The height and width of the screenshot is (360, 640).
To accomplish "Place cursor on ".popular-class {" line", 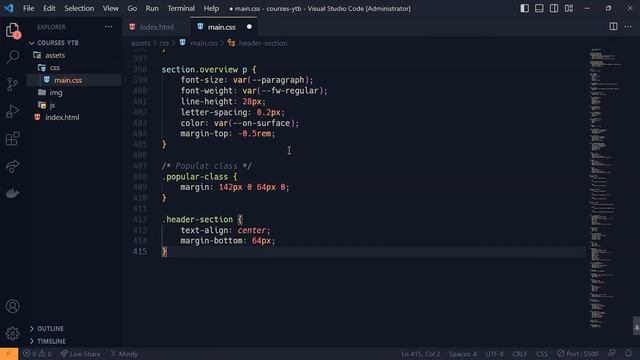I will pyautogui.click(x=199, y=177).
